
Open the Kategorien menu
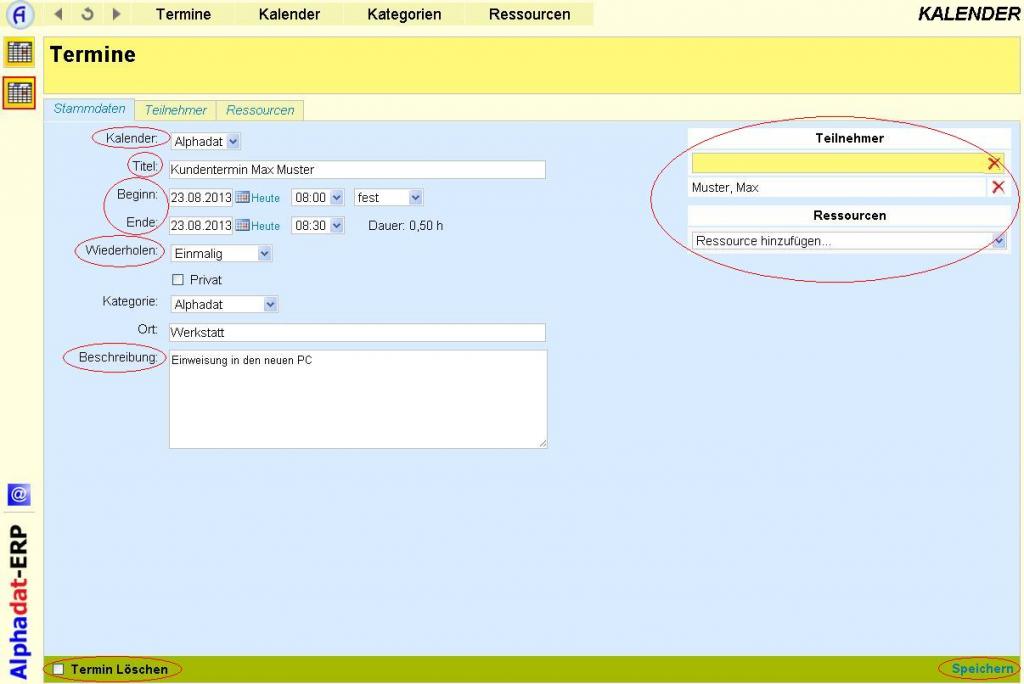pos(403,14)
